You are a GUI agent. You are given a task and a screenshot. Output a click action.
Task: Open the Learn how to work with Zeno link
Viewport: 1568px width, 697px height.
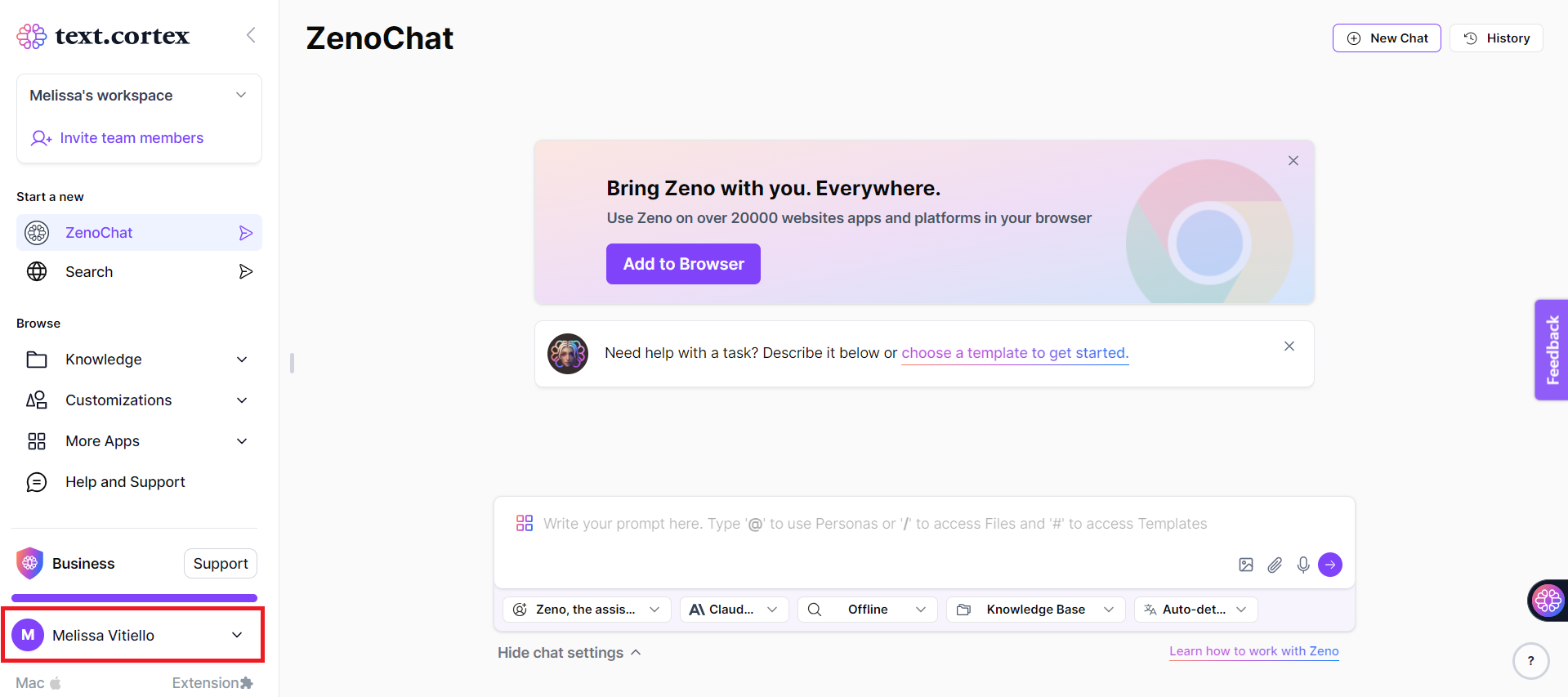pyautogui.click(x=1253, y=650)
